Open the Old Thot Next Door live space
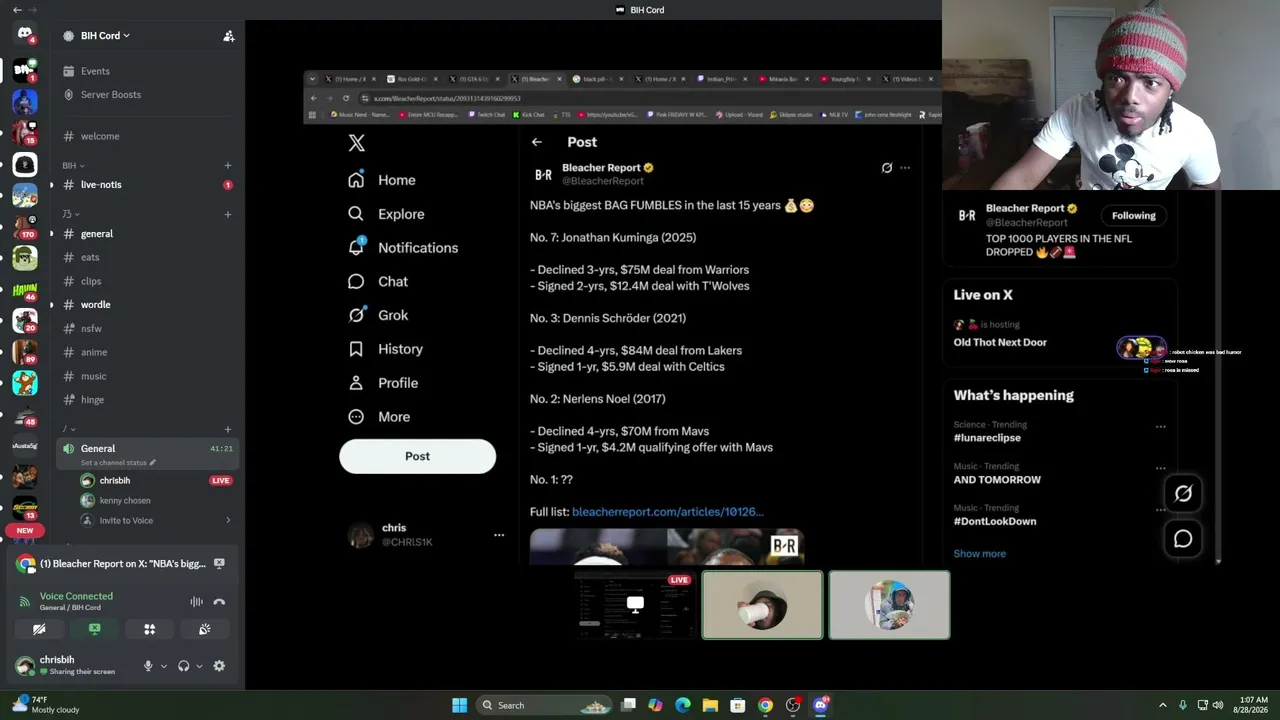The width and height of the screenshot is (1280, 720). 1000,343
